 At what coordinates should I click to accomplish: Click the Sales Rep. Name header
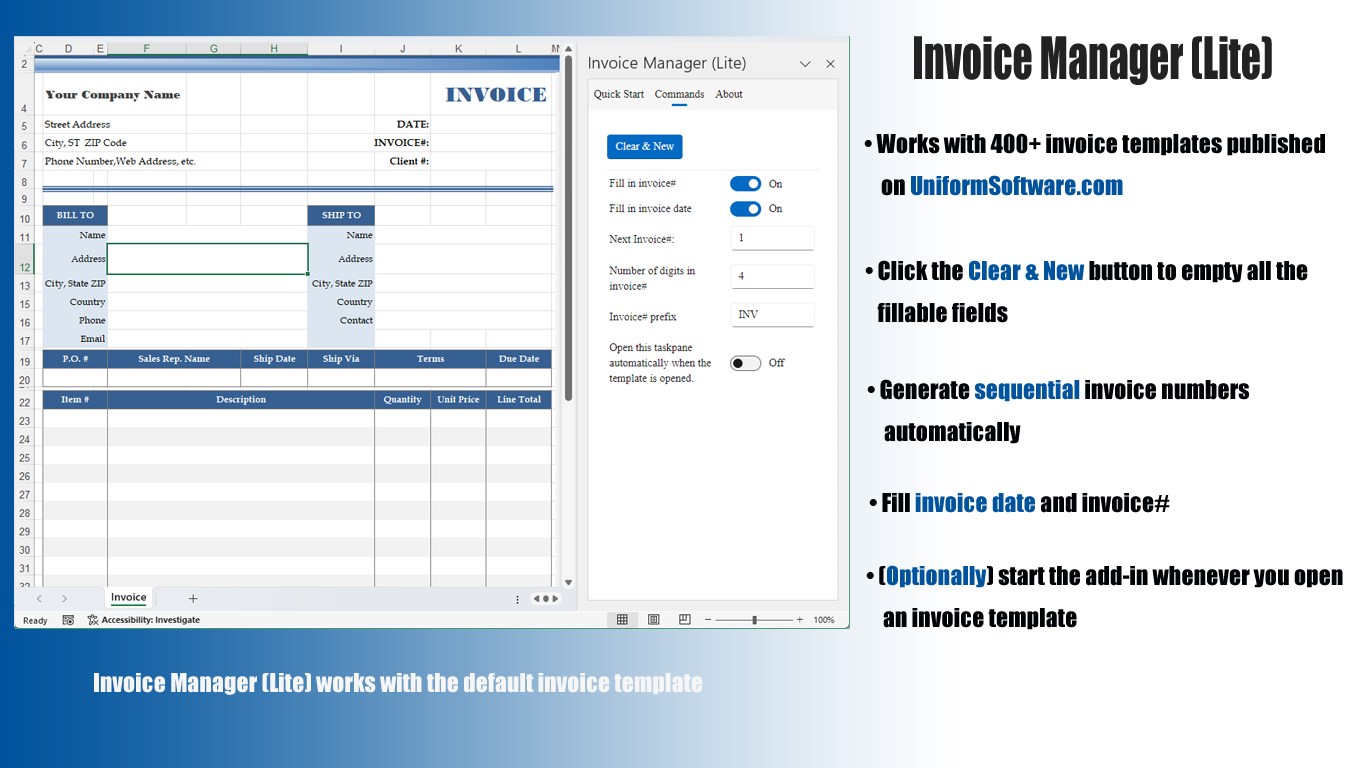(174, 359)
